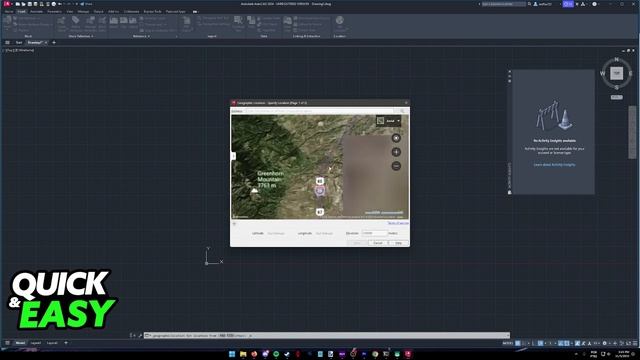
Task: Open the View ribbon tab
Action: pyautogui.click(x=70, y=11)
